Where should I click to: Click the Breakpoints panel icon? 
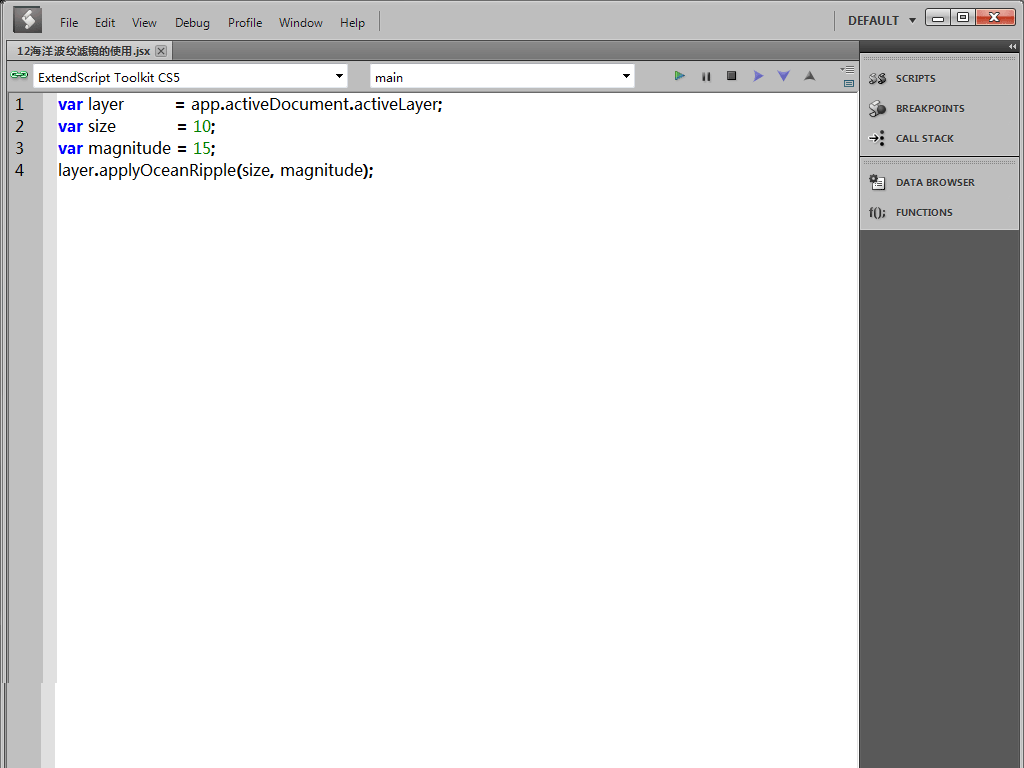[x=877, y=108]
